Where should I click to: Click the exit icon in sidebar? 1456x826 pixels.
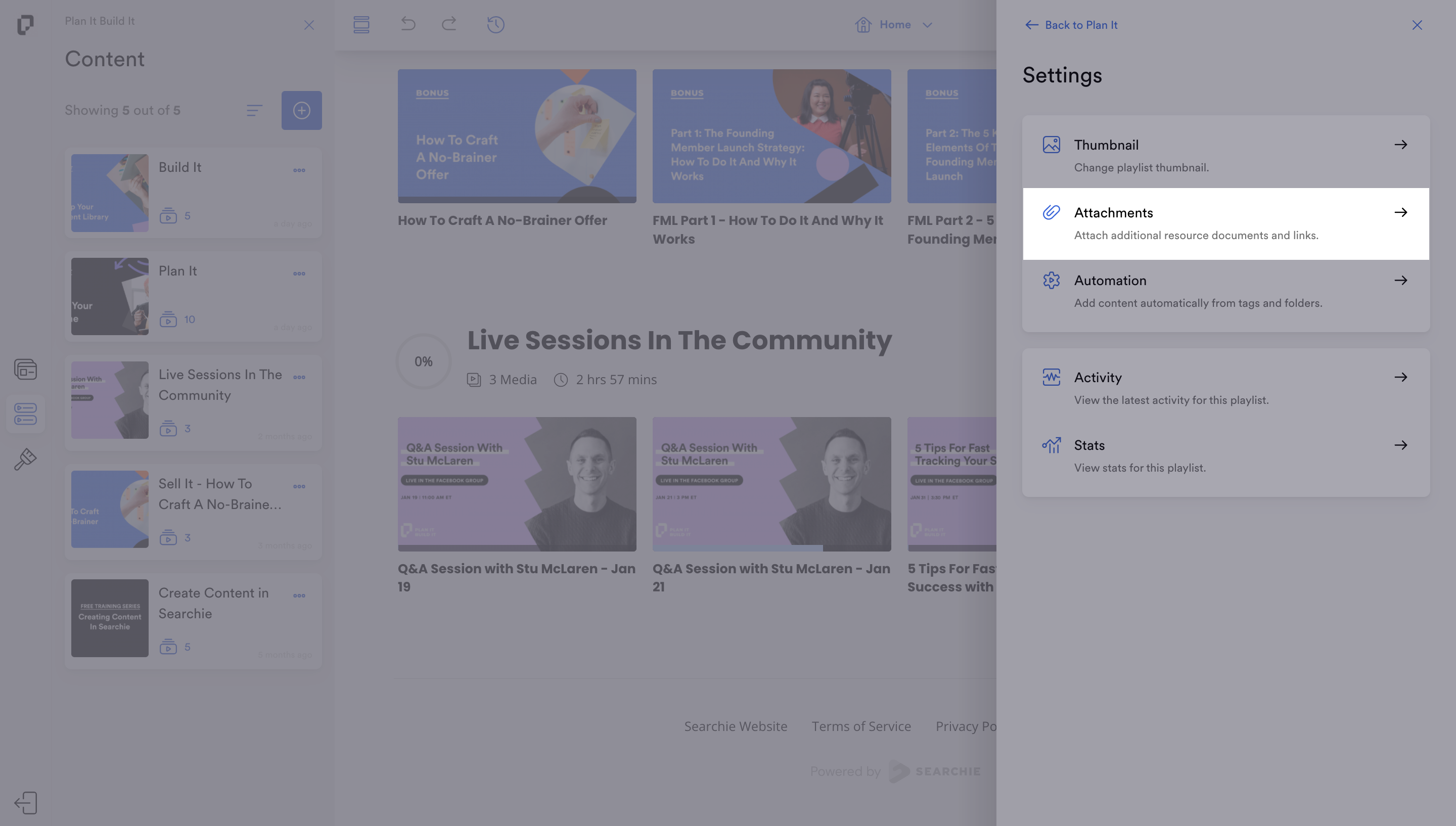25,803
